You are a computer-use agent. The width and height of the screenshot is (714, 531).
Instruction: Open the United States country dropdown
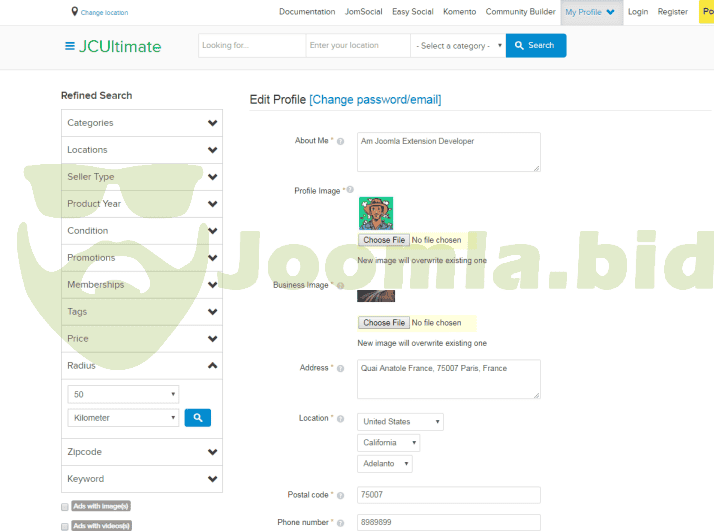[400, 422]
